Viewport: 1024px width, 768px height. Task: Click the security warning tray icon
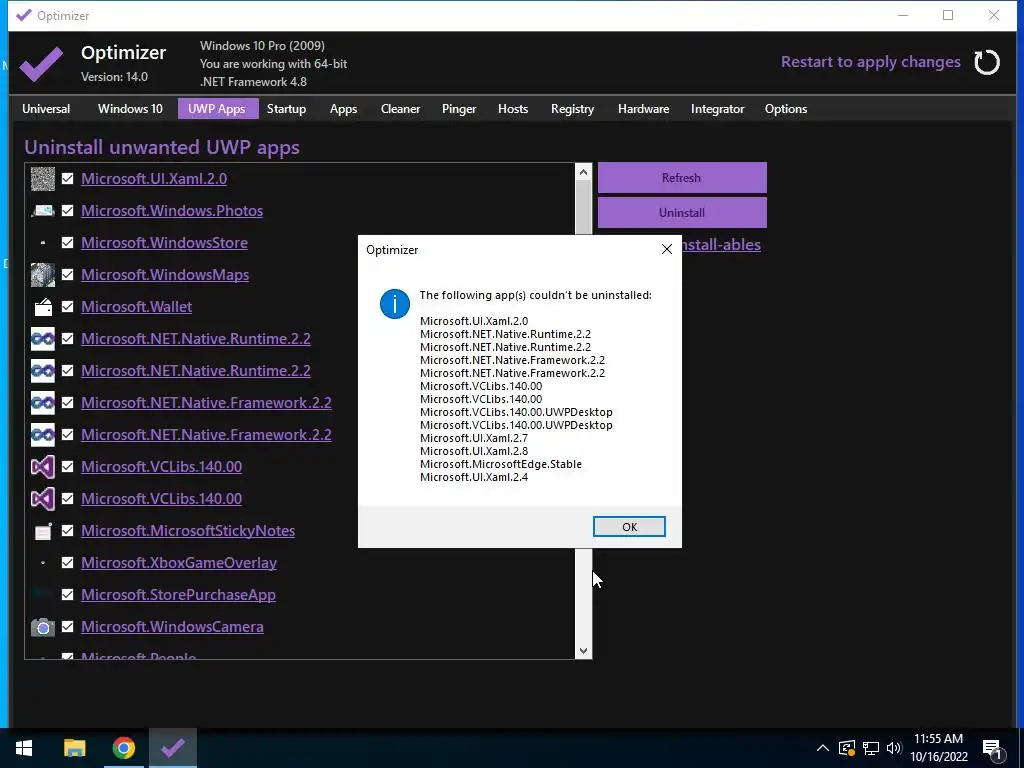(x=846, y=748)
